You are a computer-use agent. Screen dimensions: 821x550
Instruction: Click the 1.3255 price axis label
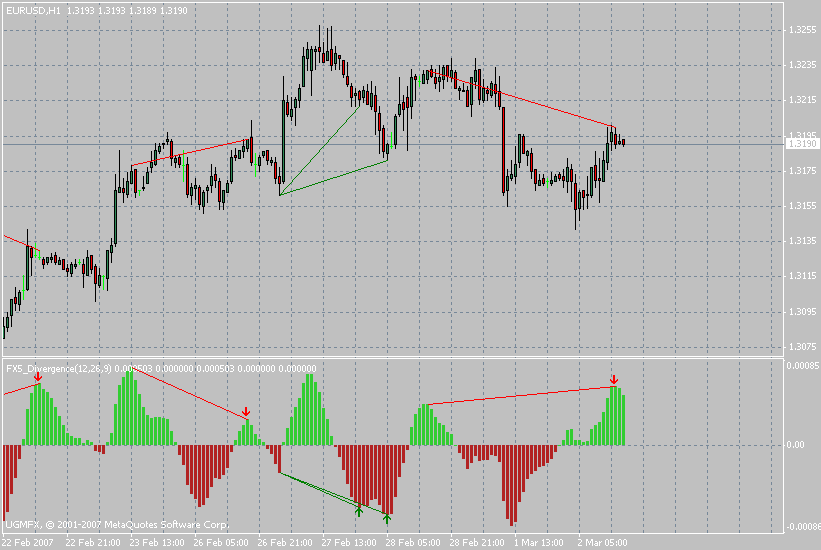[801, 30]
